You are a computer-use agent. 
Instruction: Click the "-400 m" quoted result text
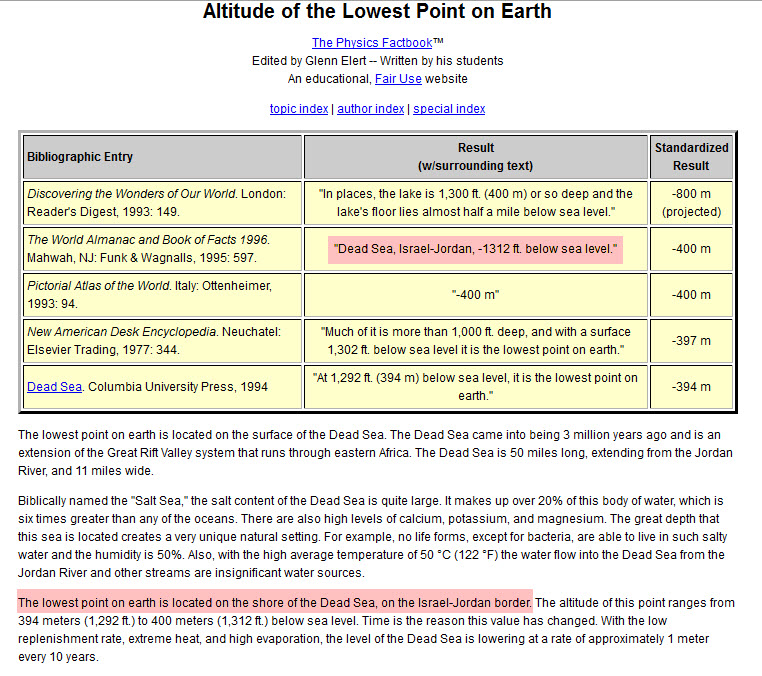coord(475,295)
